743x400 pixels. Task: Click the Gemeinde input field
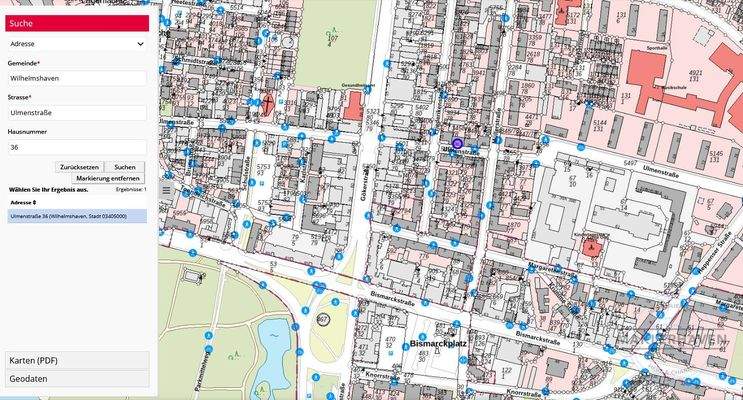click(x=76, y=76)
